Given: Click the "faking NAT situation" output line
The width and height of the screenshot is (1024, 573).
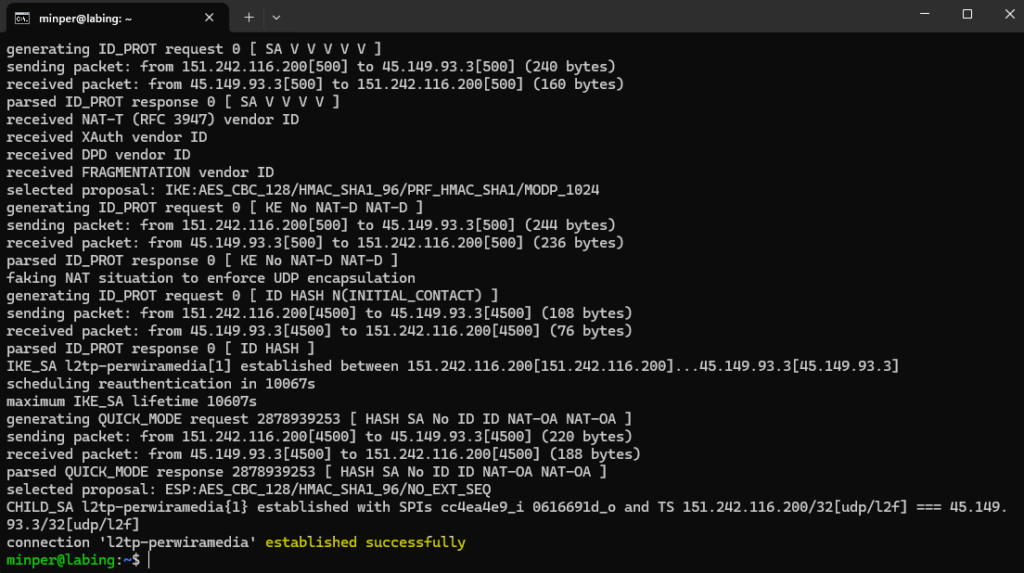Looking at the screenshot, I should point(210,278).
